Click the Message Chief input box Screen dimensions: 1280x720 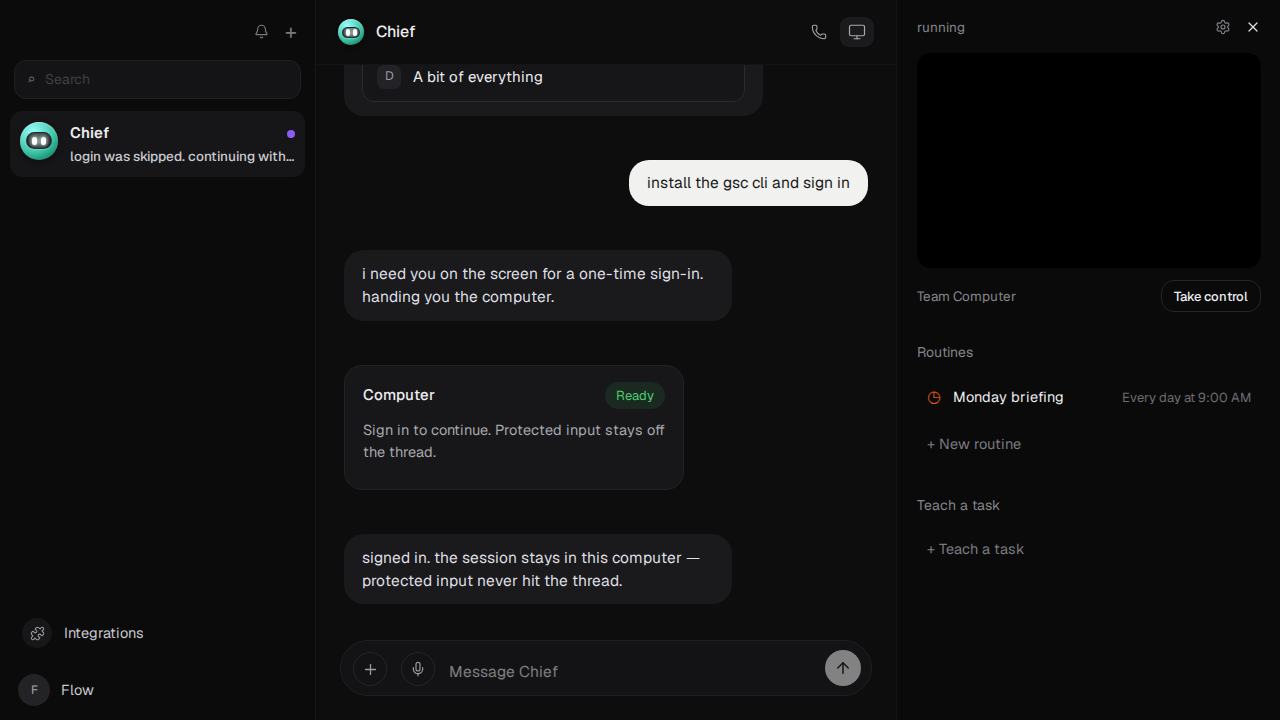630,671
